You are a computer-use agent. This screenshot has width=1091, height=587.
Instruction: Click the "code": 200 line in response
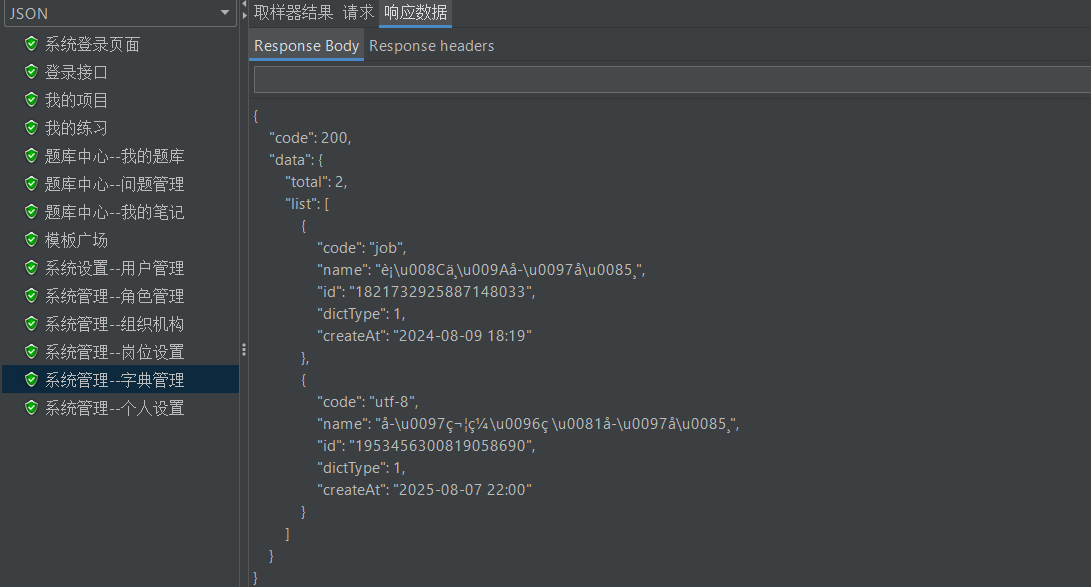tap(310, 138)
